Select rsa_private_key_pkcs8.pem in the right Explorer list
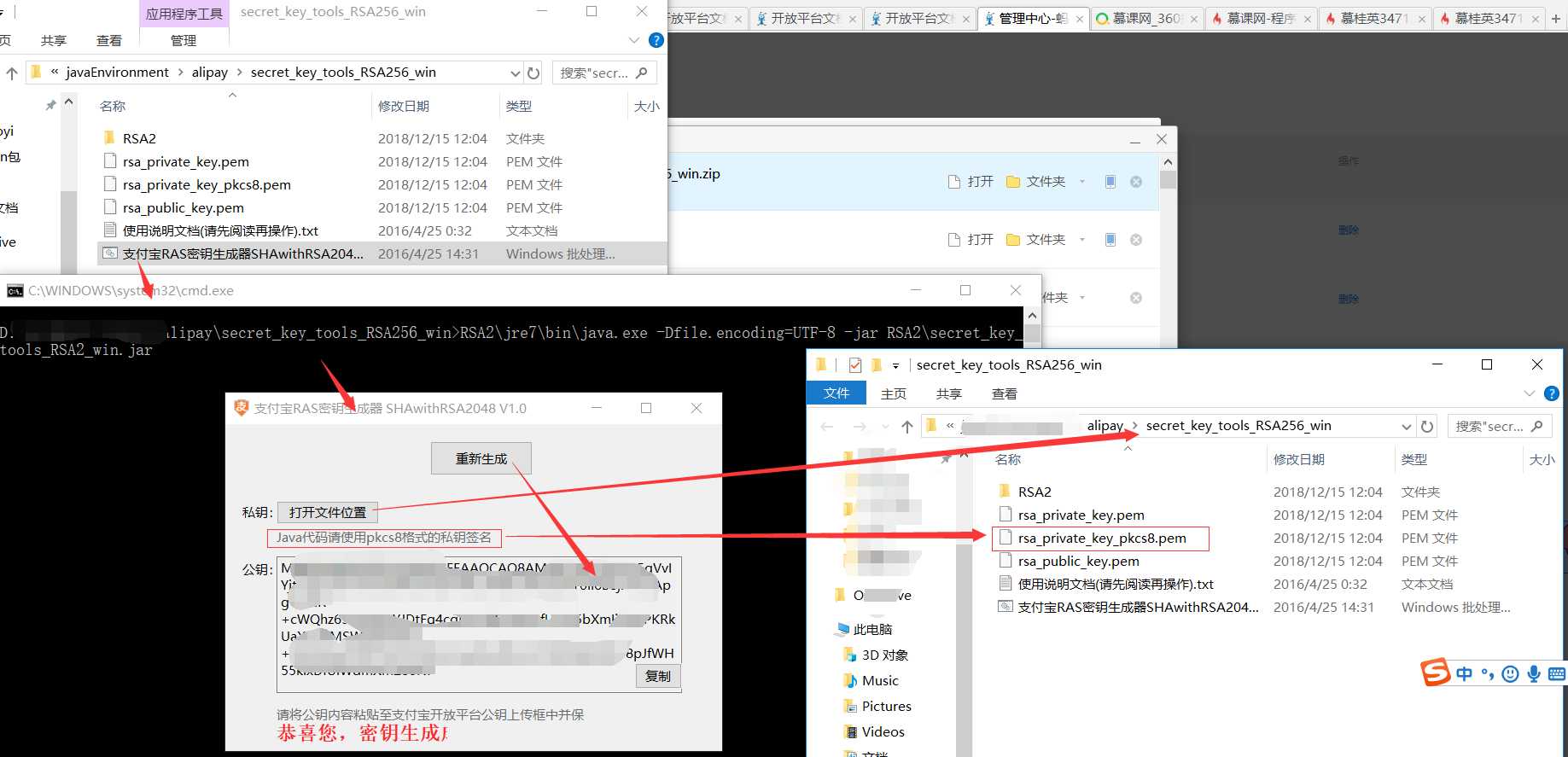Image resolution: width=1568 pixels, height=757 pixels. click(x=1101, y=539)
